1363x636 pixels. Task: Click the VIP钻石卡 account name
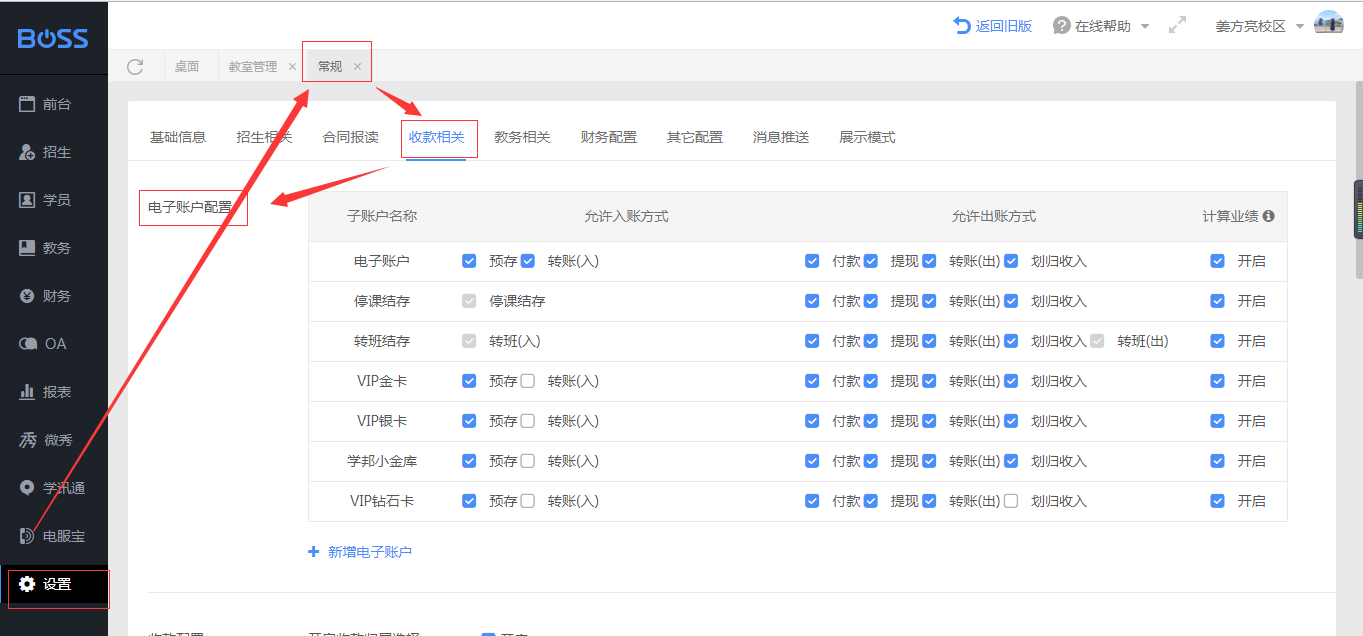pos(382,501)
